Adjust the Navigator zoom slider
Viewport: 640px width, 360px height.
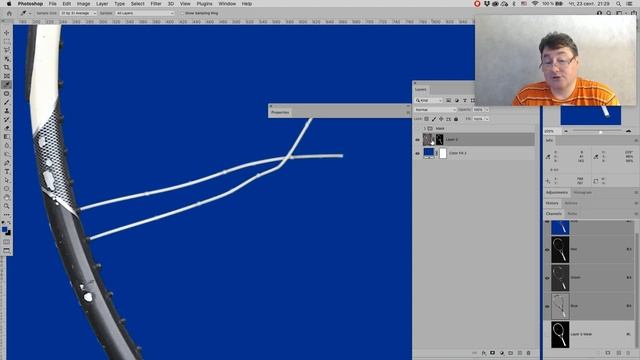click(x=600, y=131)
